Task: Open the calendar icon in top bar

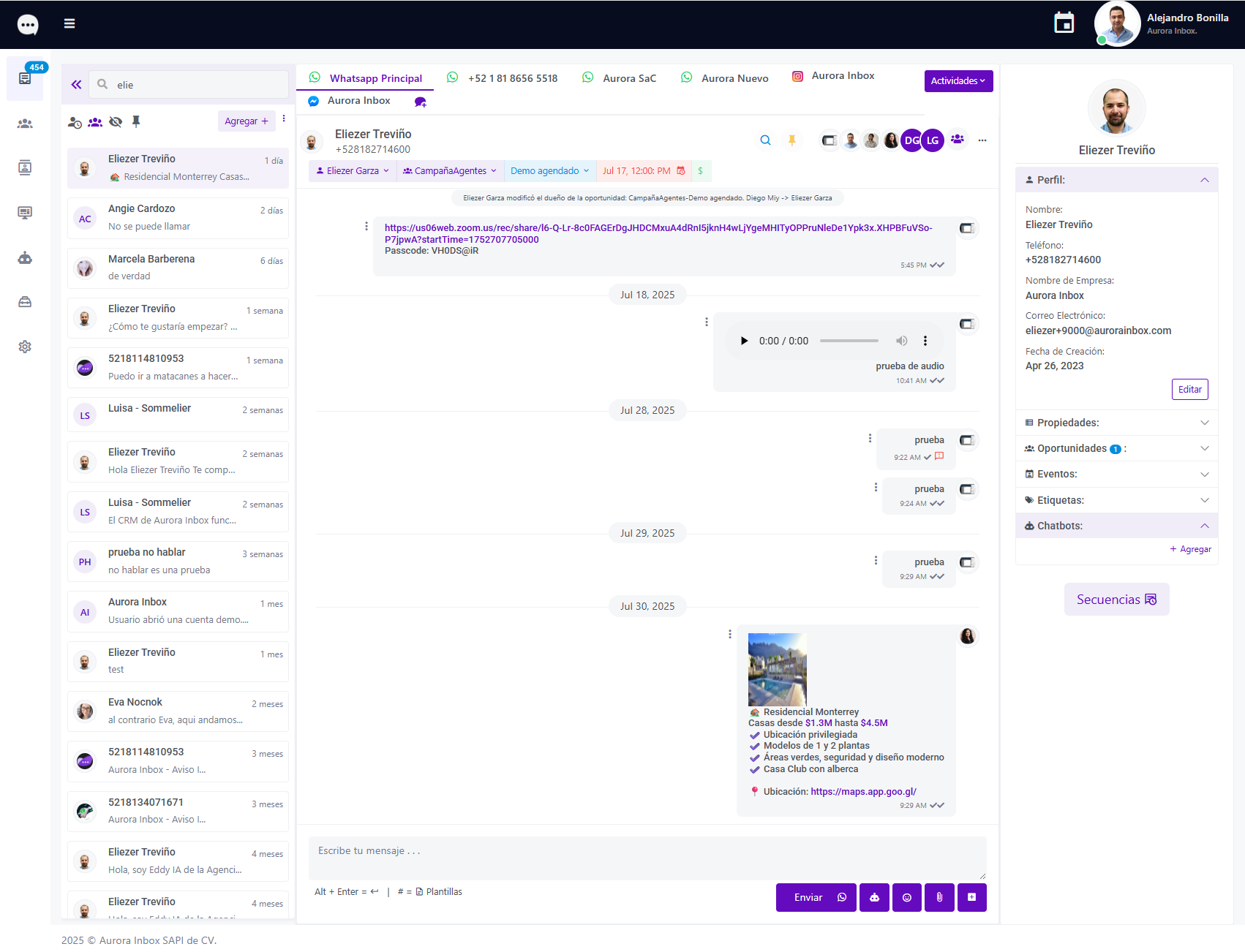Action: (1064, 23)
